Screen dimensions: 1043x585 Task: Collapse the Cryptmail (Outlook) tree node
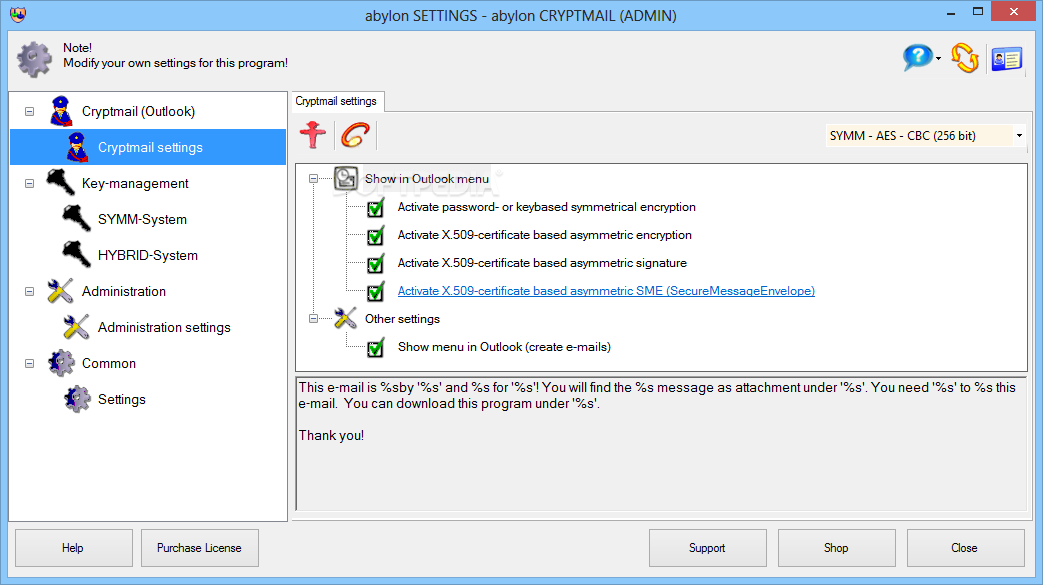[29, 111]
